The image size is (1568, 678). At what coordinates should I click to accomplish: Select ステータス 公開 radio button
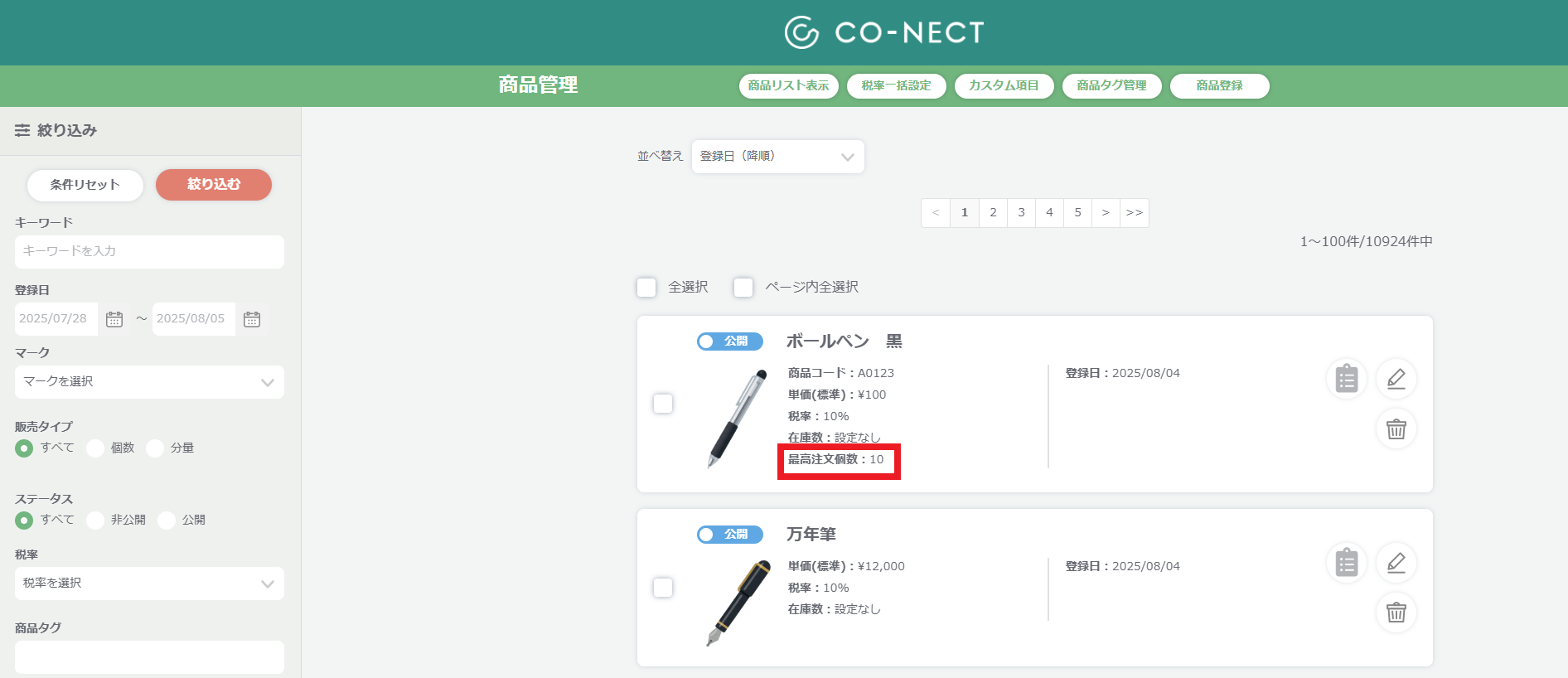coord(167,521)
